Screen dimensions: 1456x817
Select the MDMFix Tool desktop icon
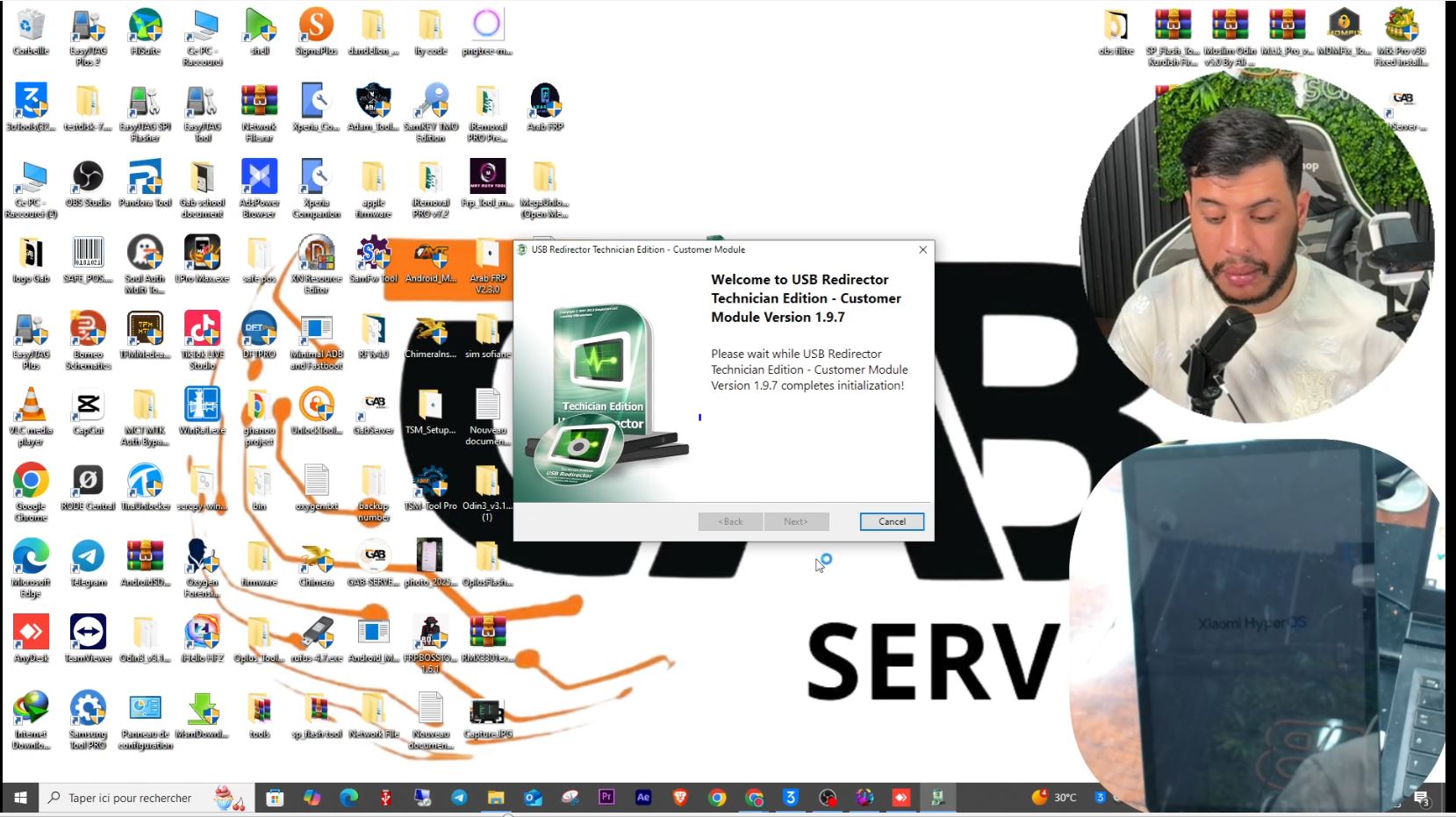click(1344, 32)
